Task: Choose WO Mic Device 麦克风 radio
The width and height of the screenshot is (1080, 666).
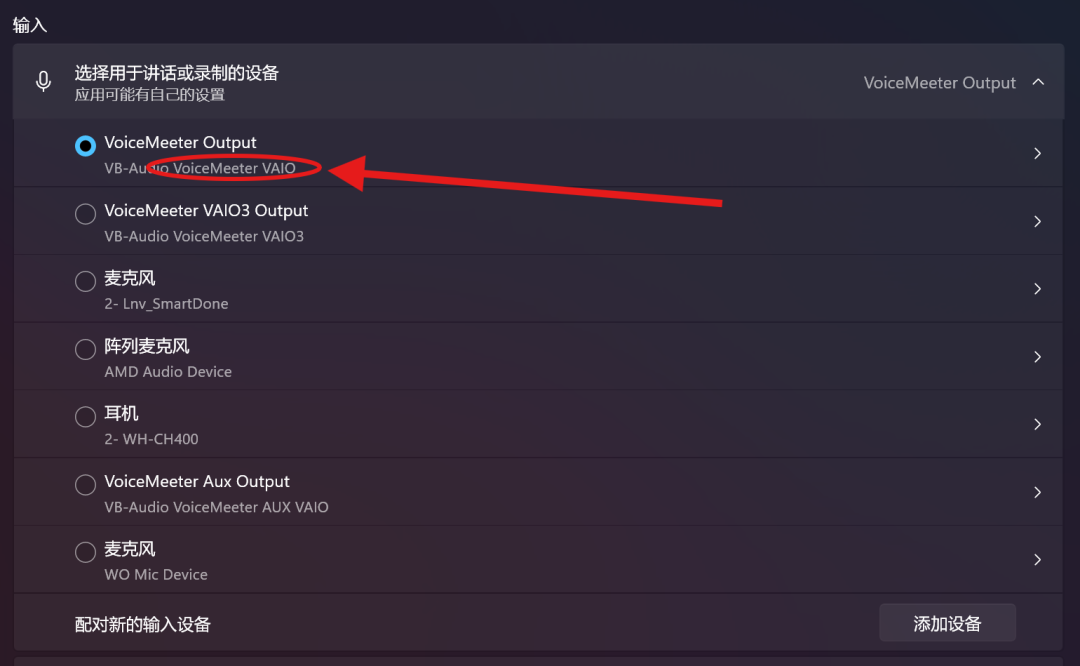Action: point(85,553)
